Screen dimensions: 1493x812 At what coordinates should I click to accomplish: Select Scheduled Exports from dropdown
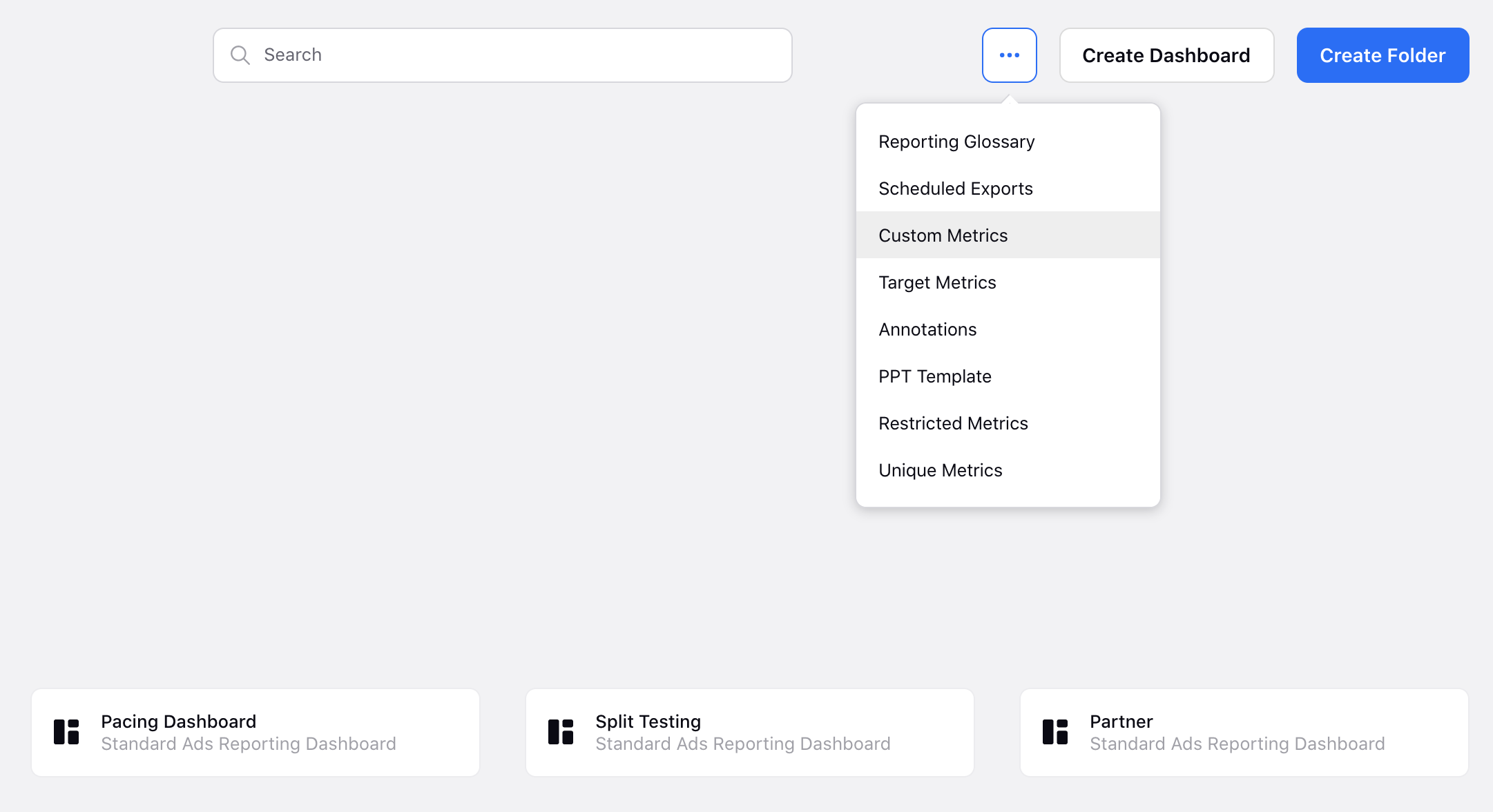tap(955, 188)
